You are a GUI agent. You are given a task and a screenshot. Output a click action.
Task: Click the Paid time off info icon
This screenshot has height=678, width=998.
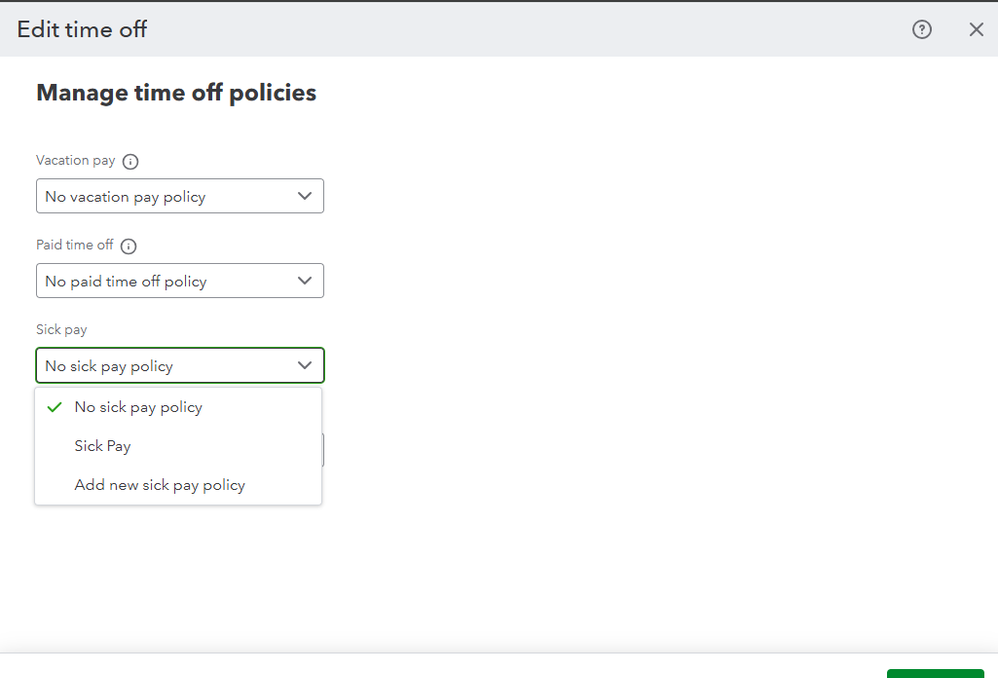point(128,246)
